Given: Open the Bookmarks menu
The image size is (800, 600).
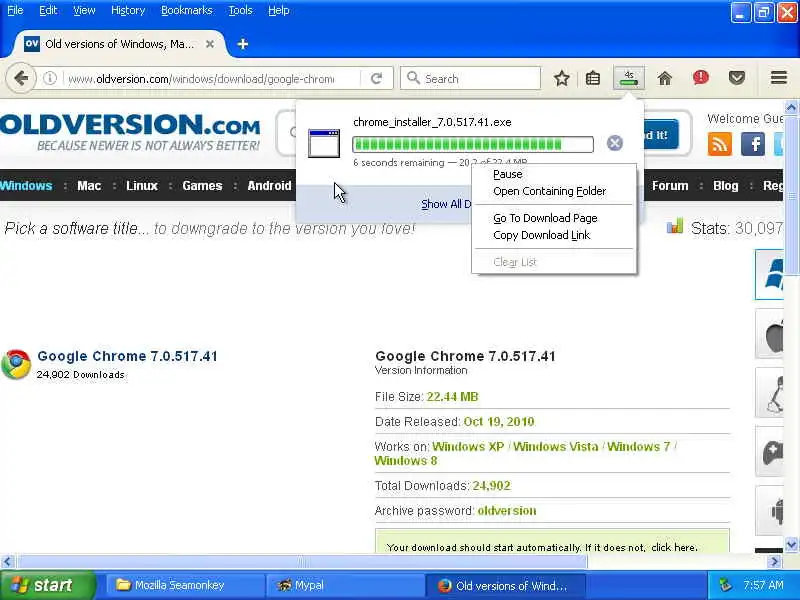Looking at the screenshot, I should pyautogui.click(x=187, y=10).
